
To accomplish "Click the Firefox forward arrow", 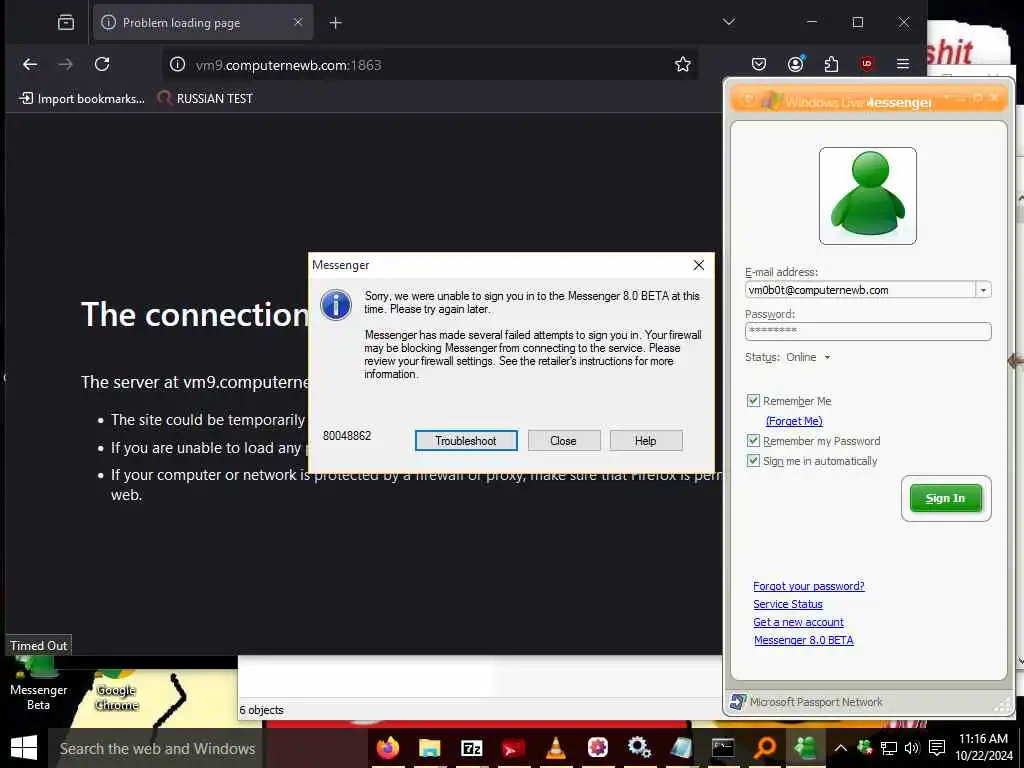I will pos(65,64).
